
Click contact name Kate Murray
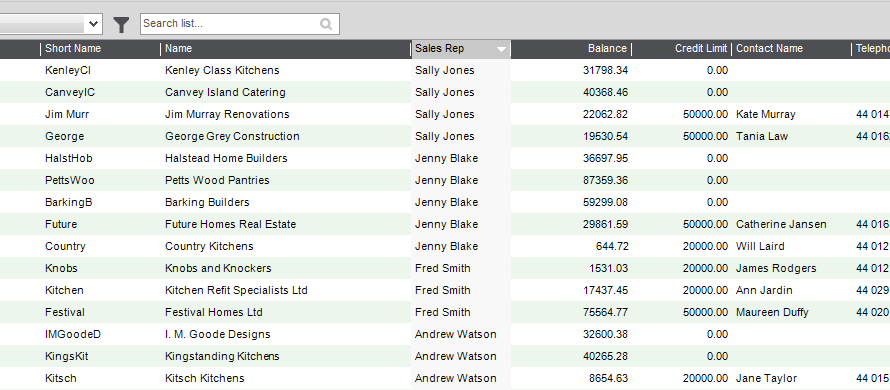click(x=766, y=114)
